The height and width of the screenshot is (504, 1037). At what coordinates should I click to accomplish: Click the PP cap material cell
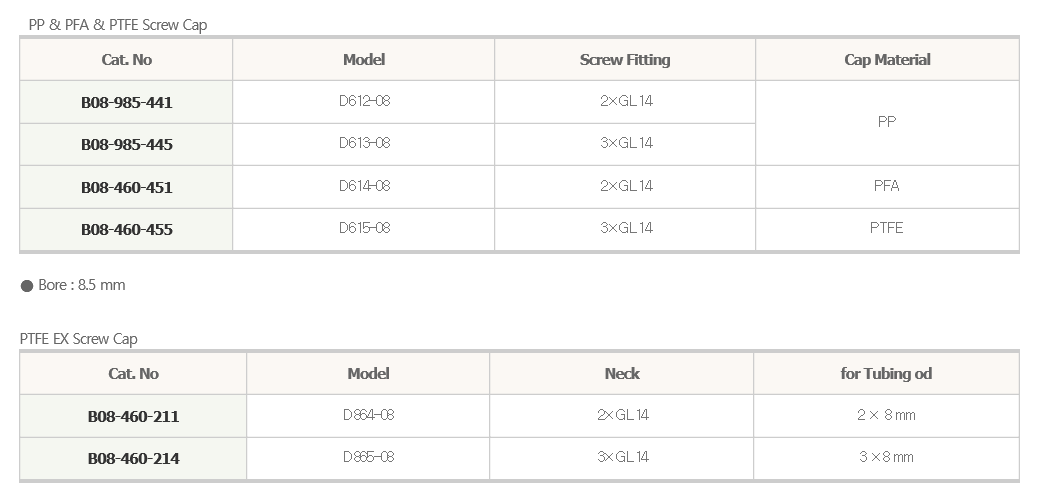887,123
